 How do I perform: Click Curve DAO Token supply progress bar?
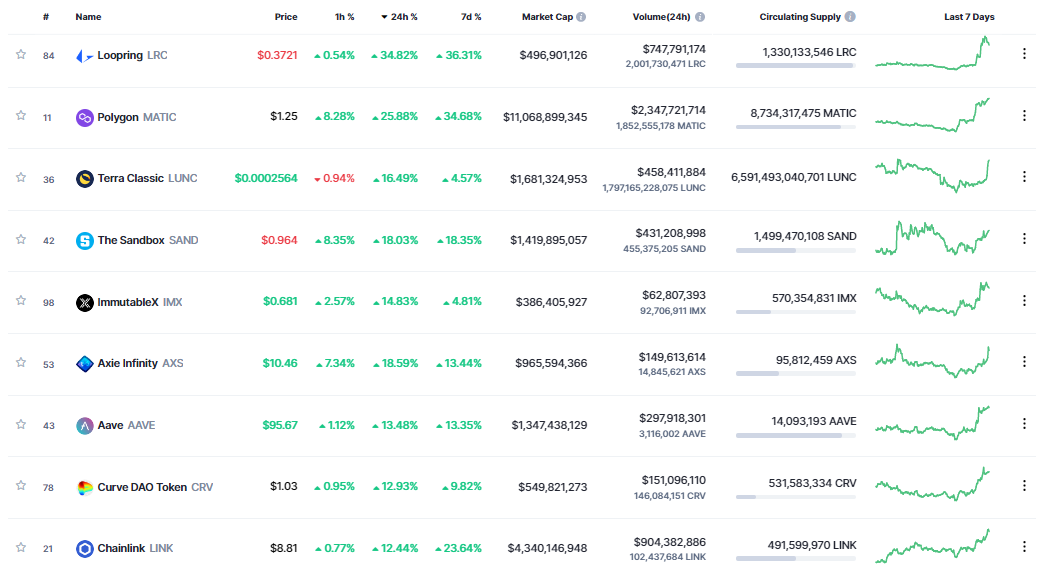(796, 497)
